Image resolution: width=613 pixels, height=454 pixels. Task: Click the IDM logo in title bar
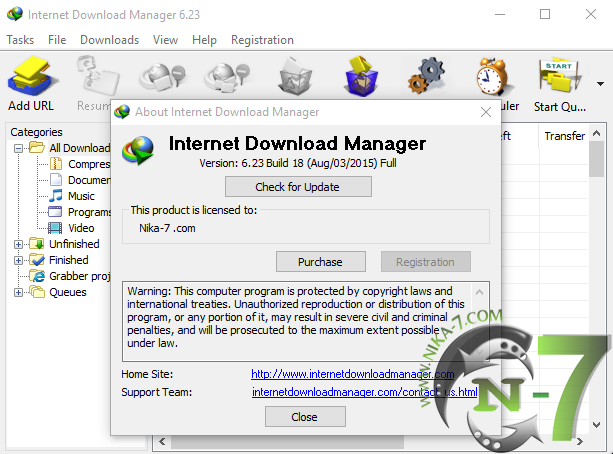click(x=15, y=14)
